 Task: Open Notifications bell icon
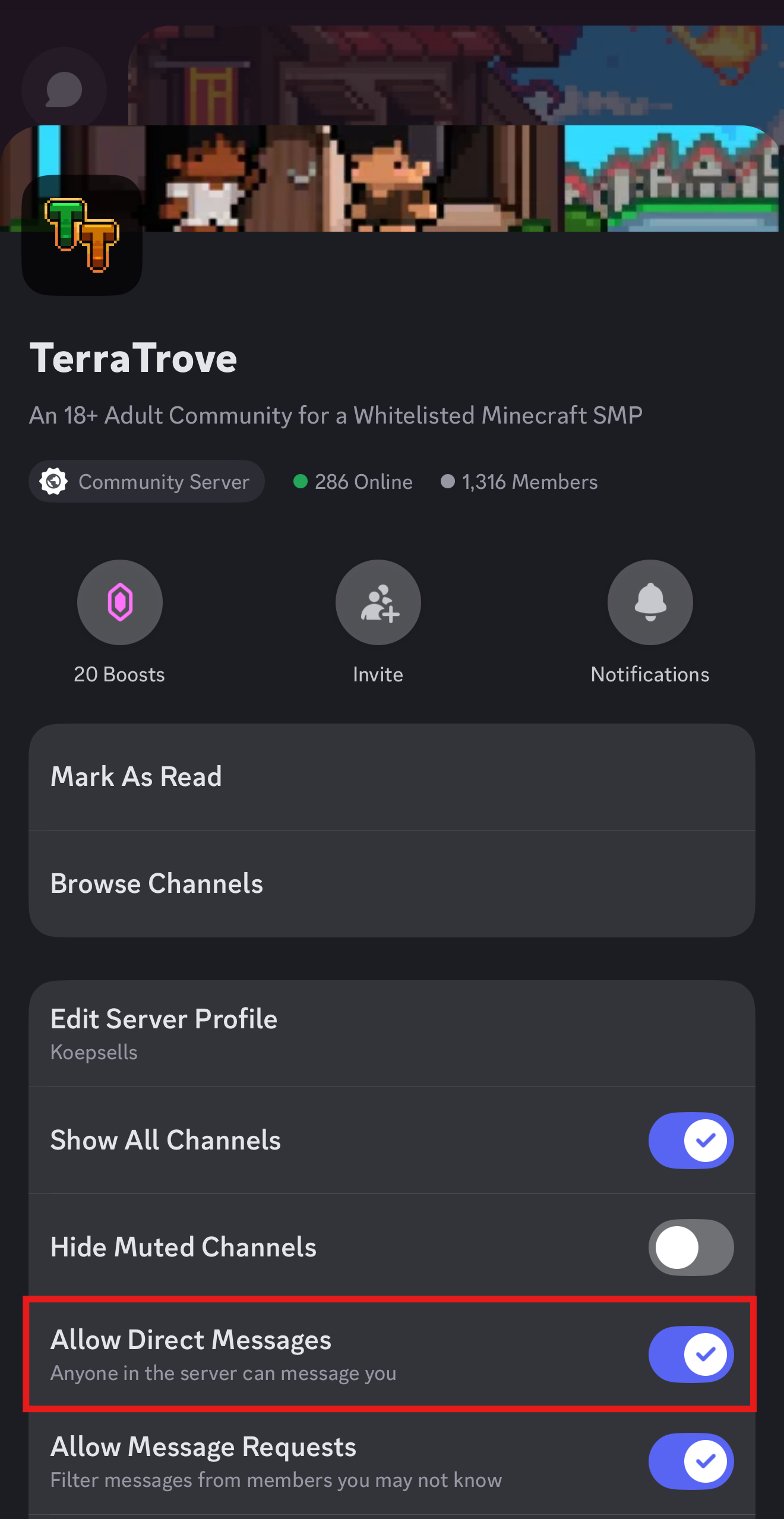tap(650, 602)
